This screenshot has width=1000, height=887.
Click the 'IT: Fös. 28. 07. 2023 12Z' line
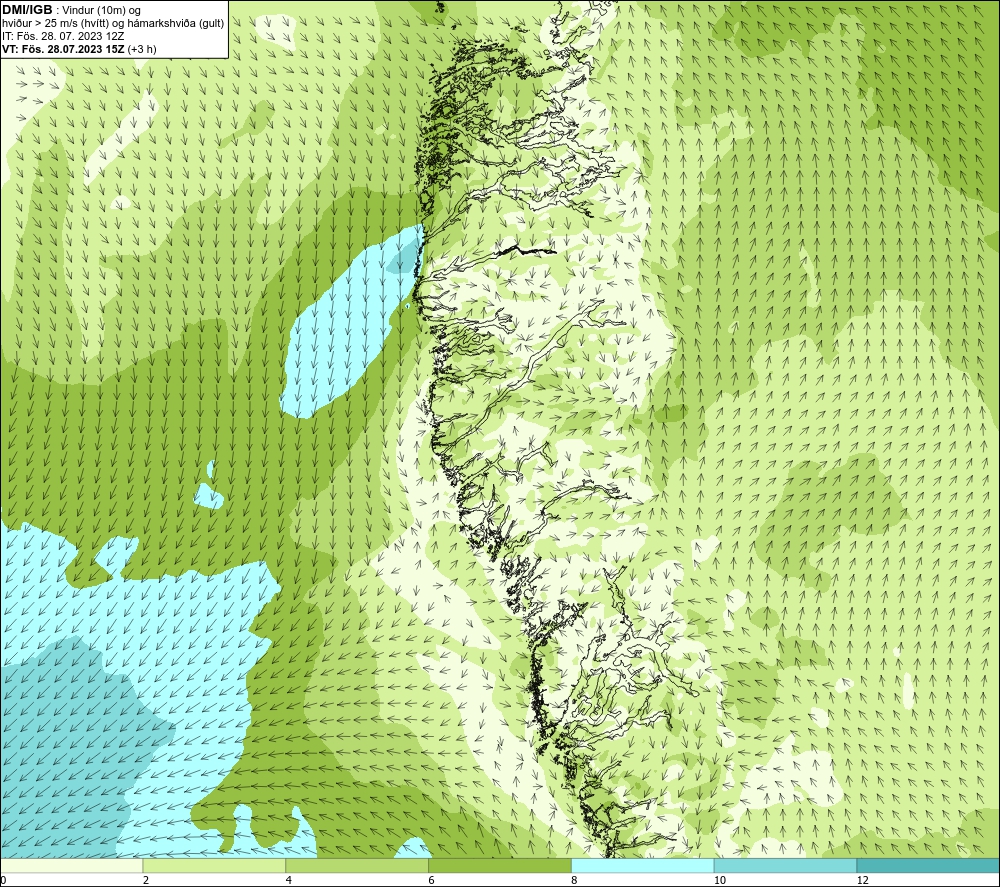[63, 36]
